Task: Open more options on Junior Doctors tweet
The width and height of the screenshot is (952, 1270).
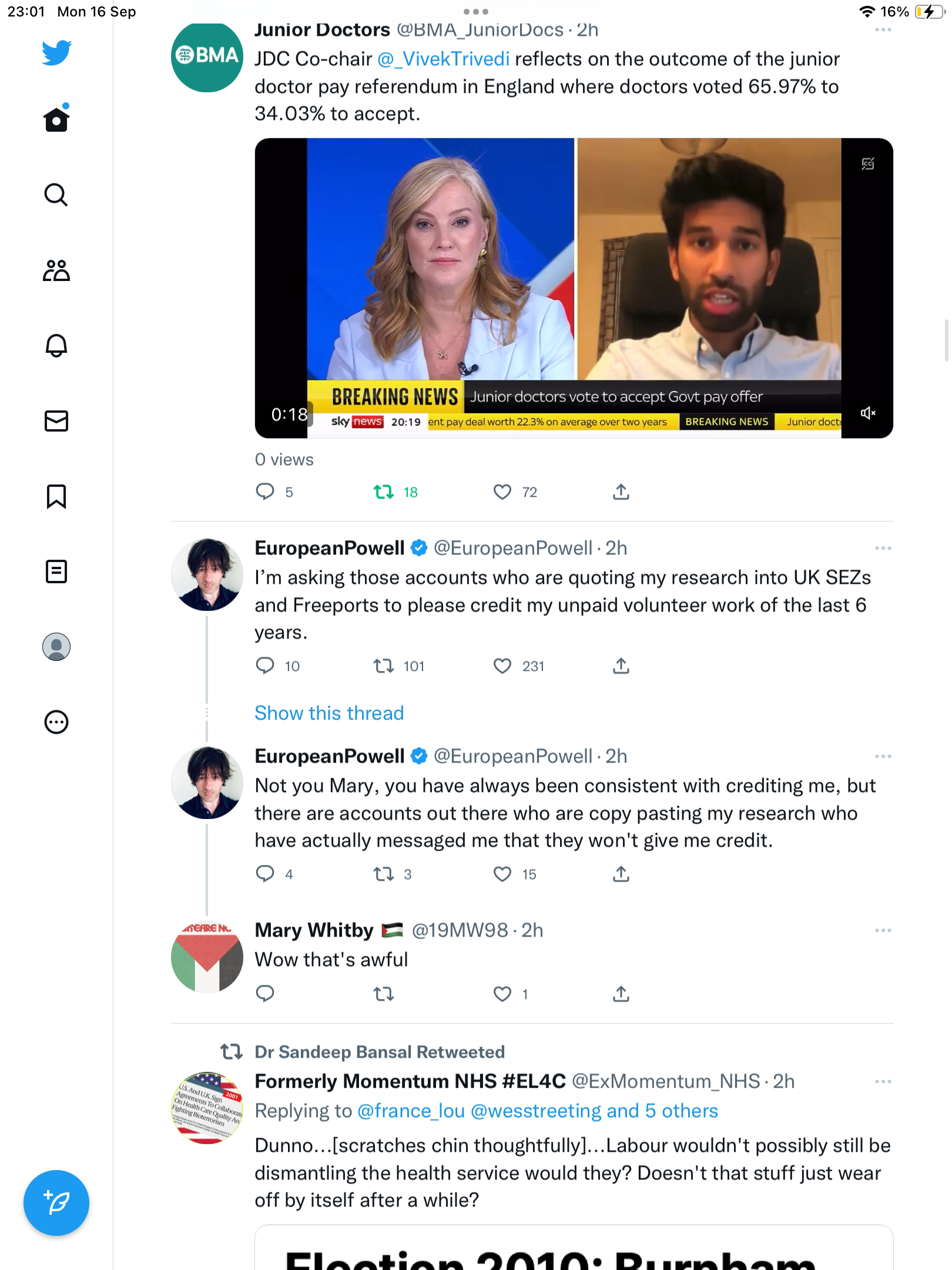Action: (x=883, y=30)
